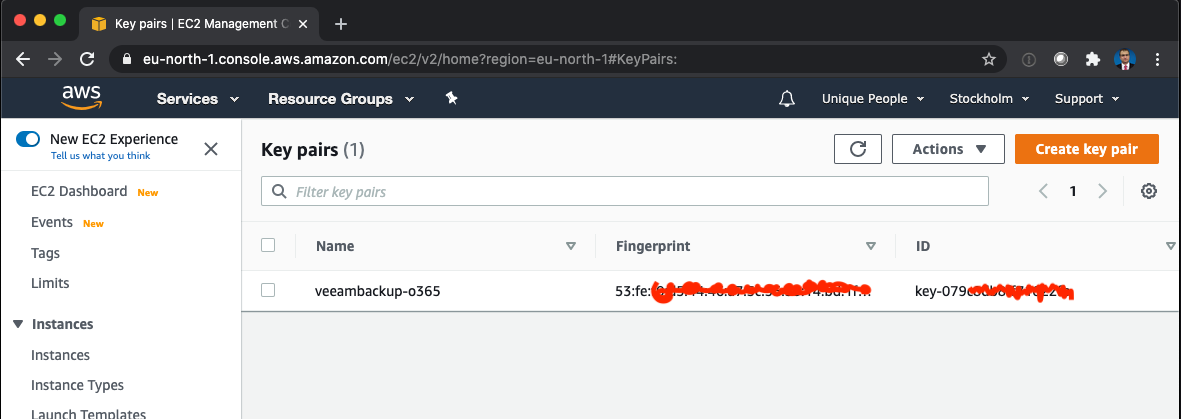The height and width of the screenshot is (419, 1181).
Task: Open Limits in sidebar
Action: tap(50, 283)
